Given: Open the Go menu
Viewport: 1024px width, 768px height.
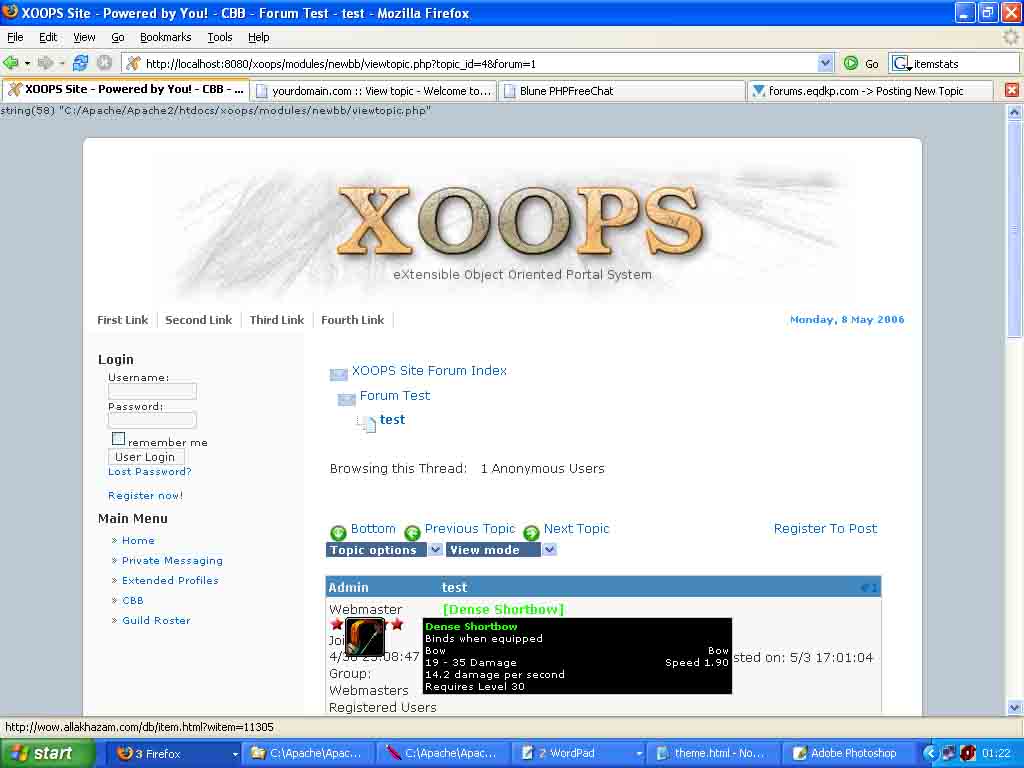Looking at the screenshot, I should [x=118, y=37].
